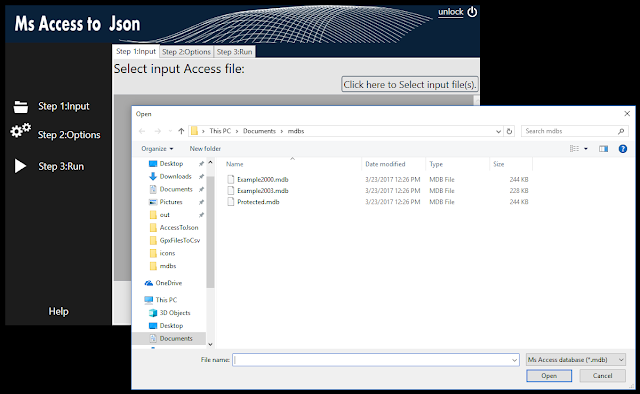The image size is (640, 394).
Task: Expand the address bar history dropdown
Action: coord(498,131)
